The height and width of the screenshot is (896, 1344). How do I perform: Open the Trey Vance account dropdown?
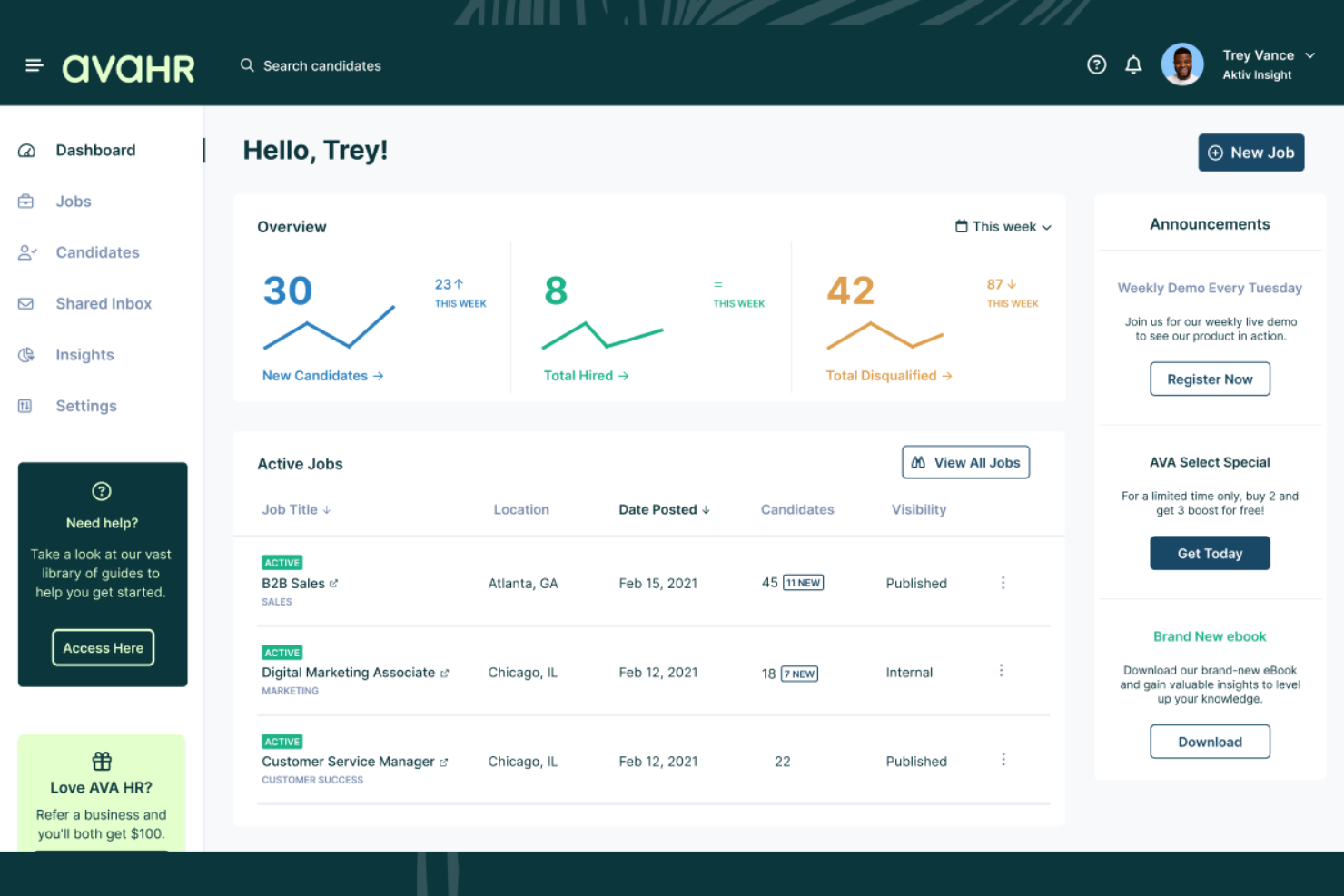[1269, 54]
